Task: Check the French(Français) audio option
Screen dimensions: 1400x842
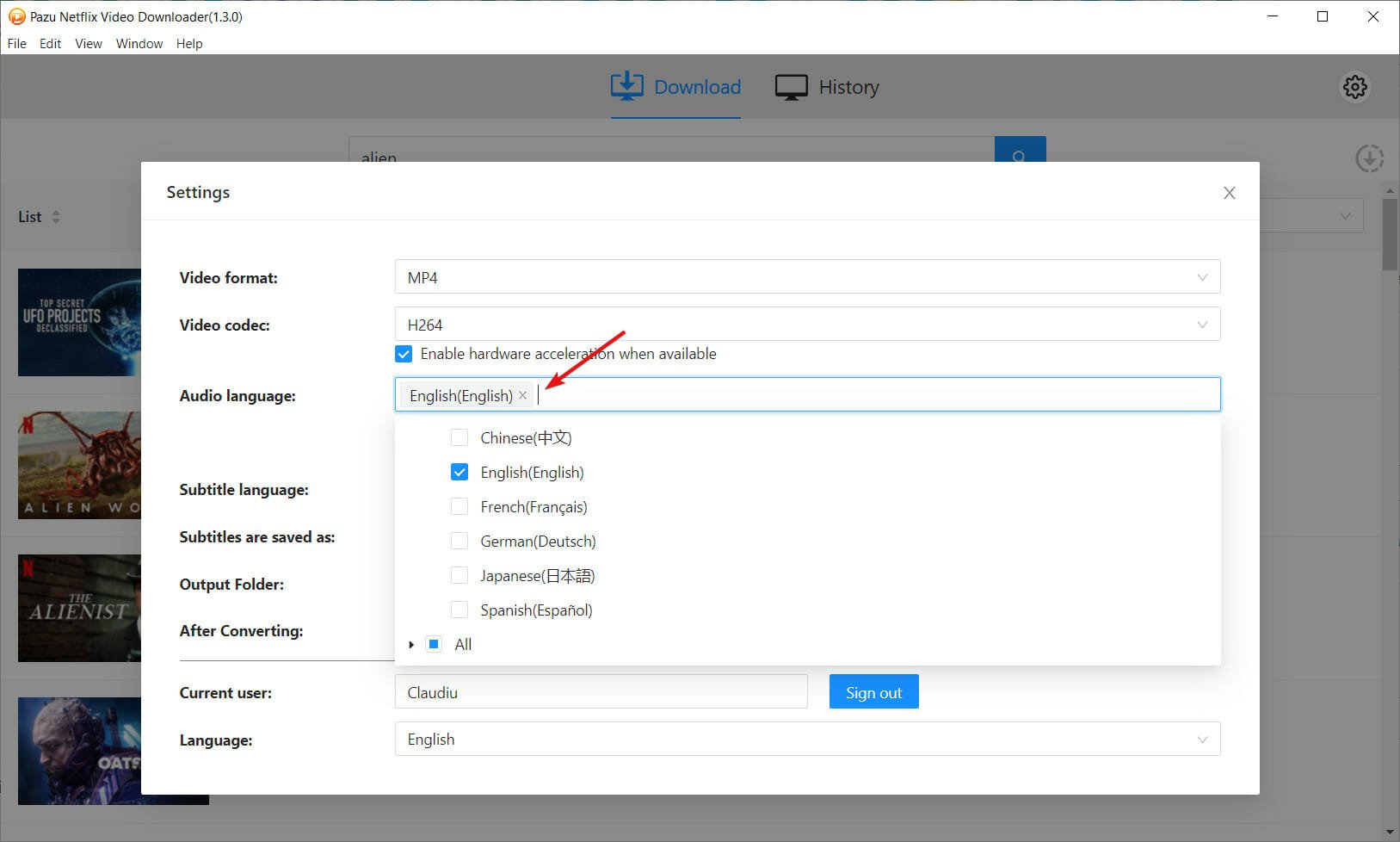Action: click(x=459, y=506)
